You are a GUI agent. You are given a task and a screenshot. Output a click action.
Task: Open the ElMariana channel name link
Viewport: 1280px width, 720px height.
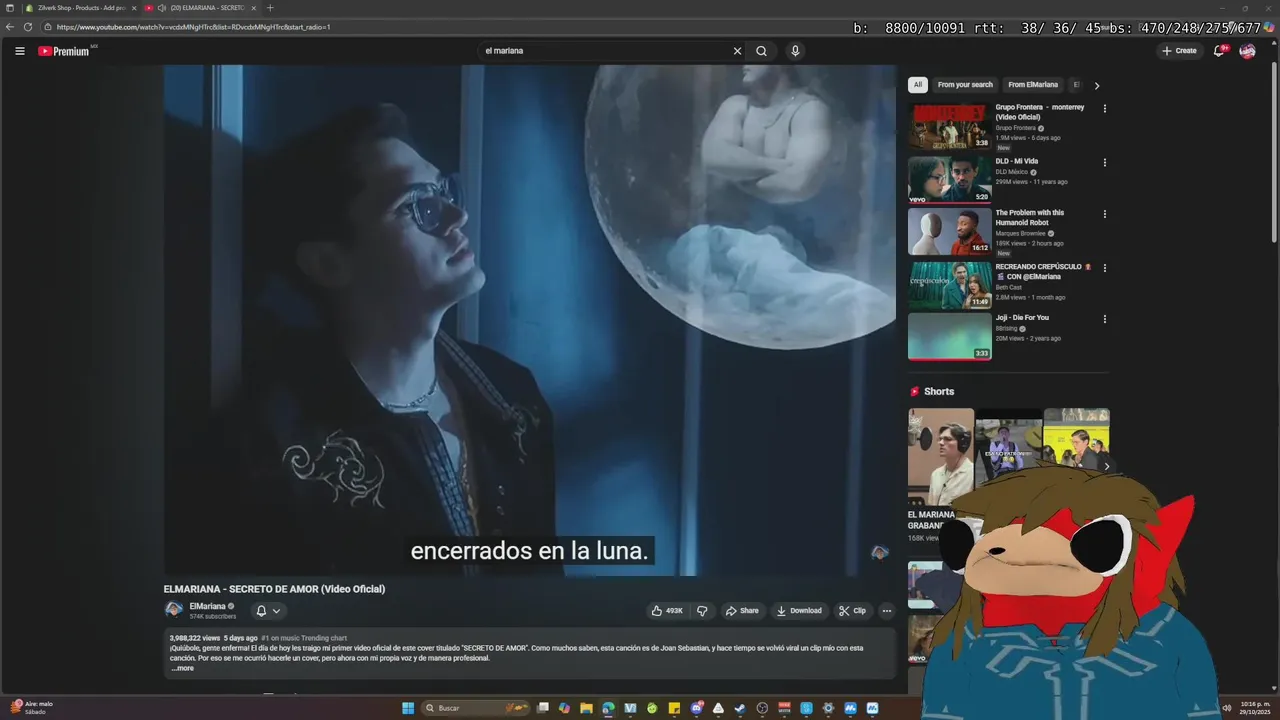(x=207, y=606)
